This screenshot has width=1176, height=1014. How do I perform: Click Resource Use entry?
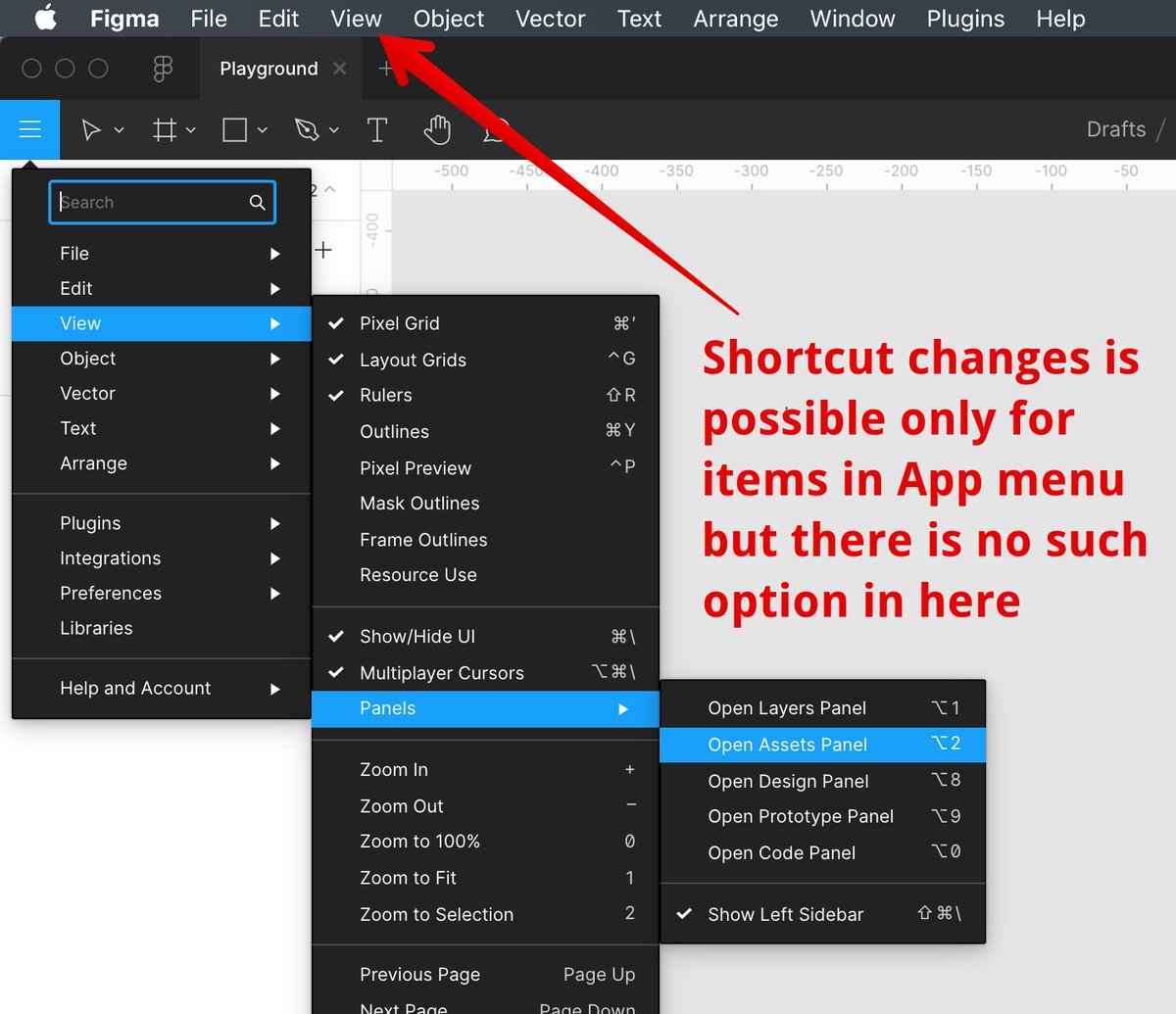(x=485, y=575)
